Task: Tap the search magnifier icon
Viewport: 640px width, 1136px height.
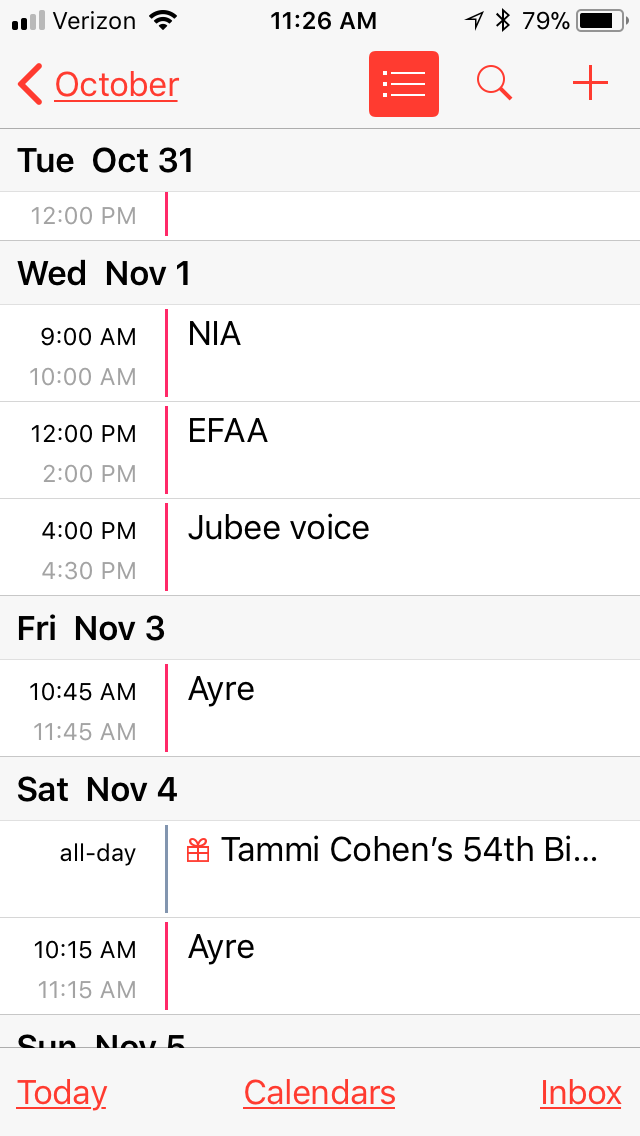Action: 494,84
